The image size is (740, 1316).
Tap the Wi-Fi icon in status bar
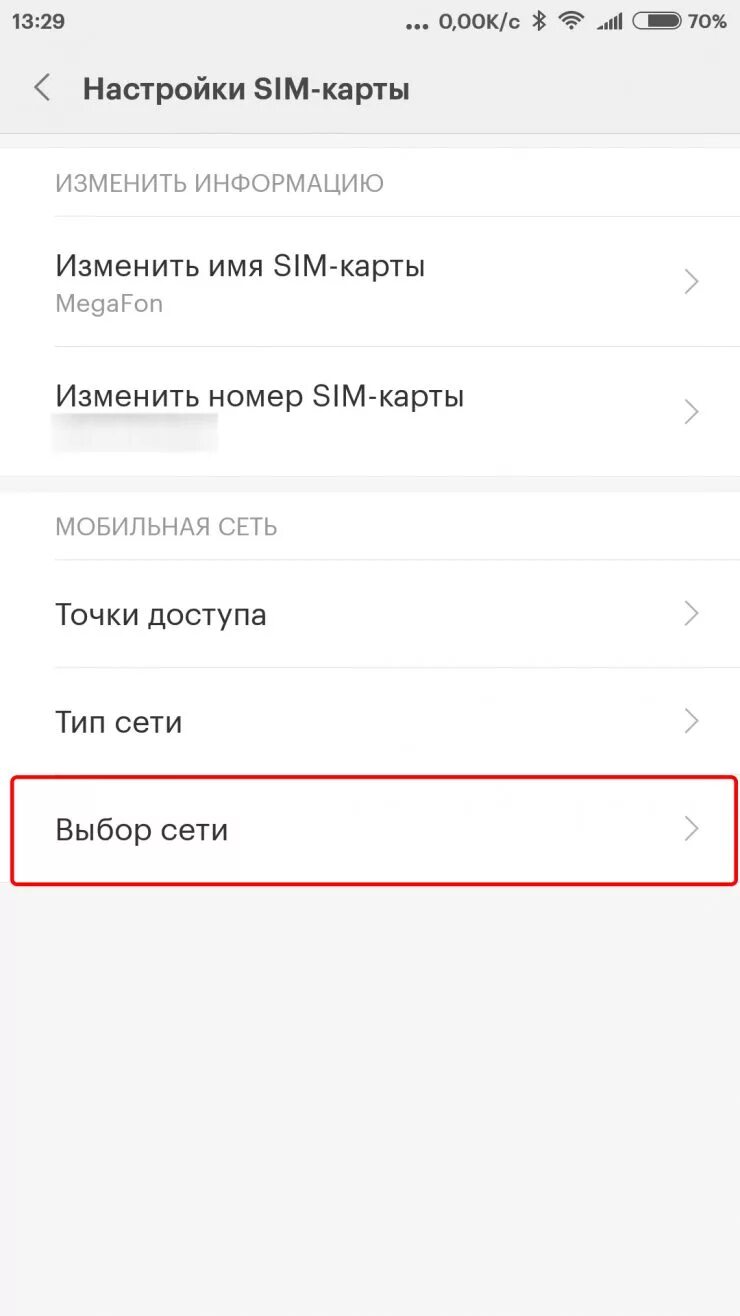572,21
